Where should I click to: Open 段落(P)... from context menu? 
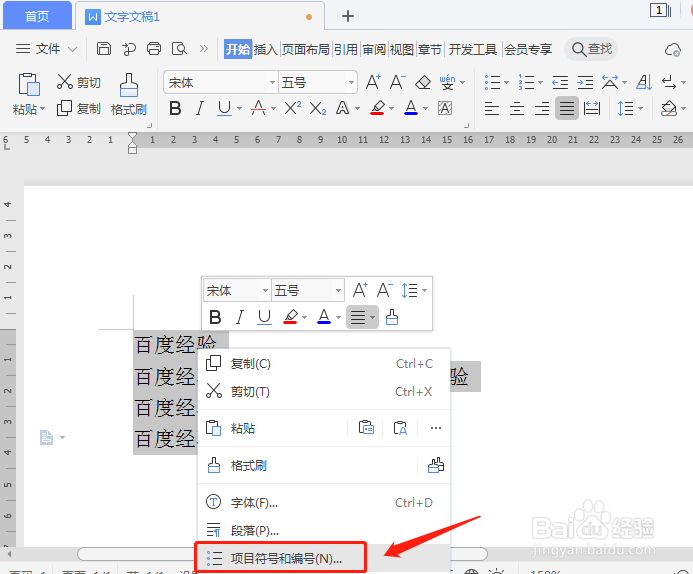tap(324, 530)
